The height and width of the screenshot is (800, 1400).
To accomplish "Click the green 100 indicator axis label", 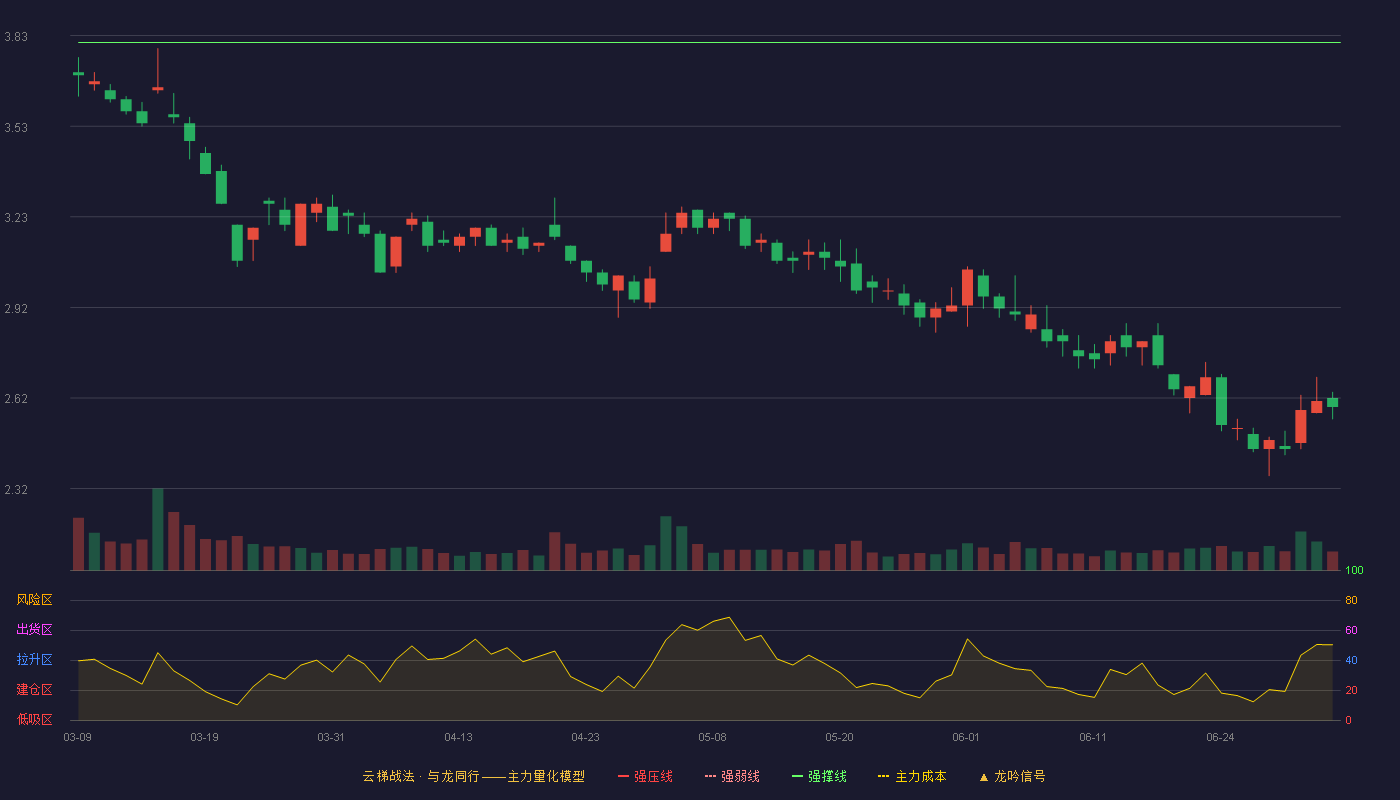I will tap(1354, 571).
